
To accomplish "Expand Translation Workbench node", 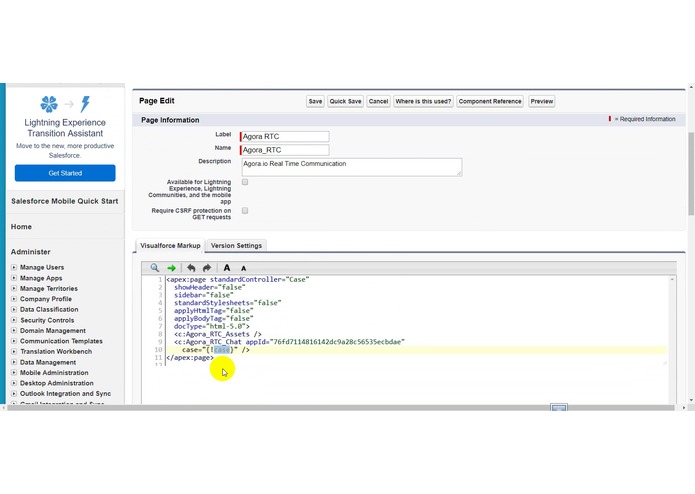I will (x=14, y=351).
